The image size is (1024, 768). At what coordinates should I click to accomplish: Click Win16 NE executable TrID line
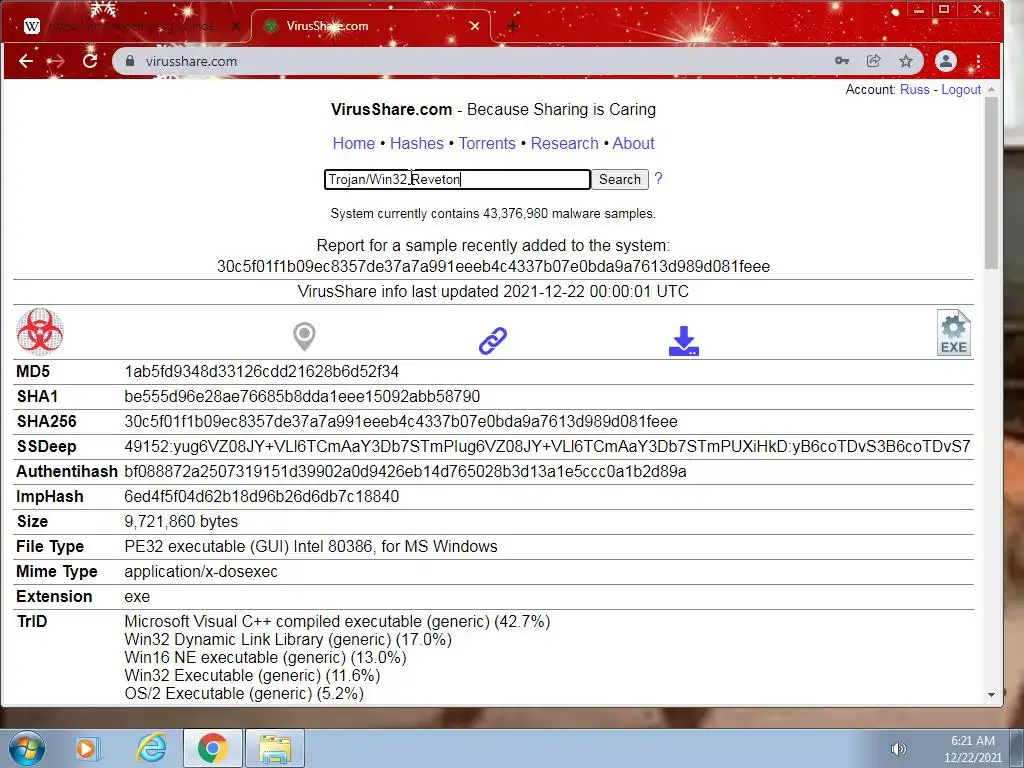tap(265, 657)
